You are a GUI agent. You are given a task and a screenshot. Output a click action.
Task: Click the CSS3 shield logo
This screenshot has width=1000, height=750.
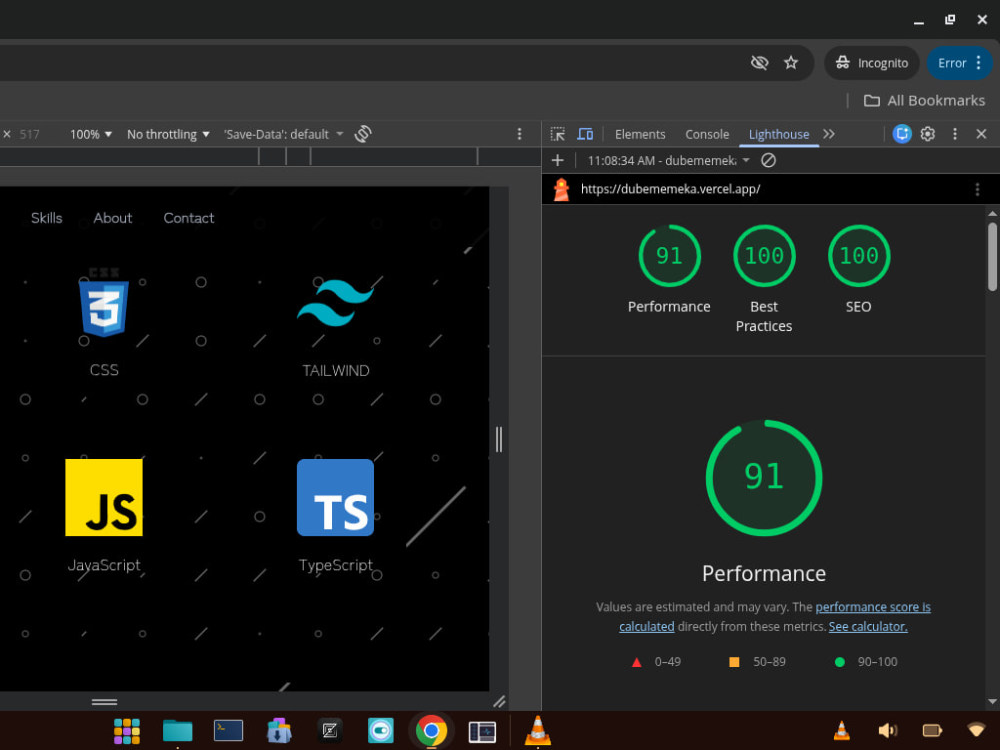pyautogui.click(x=104, y=302)
